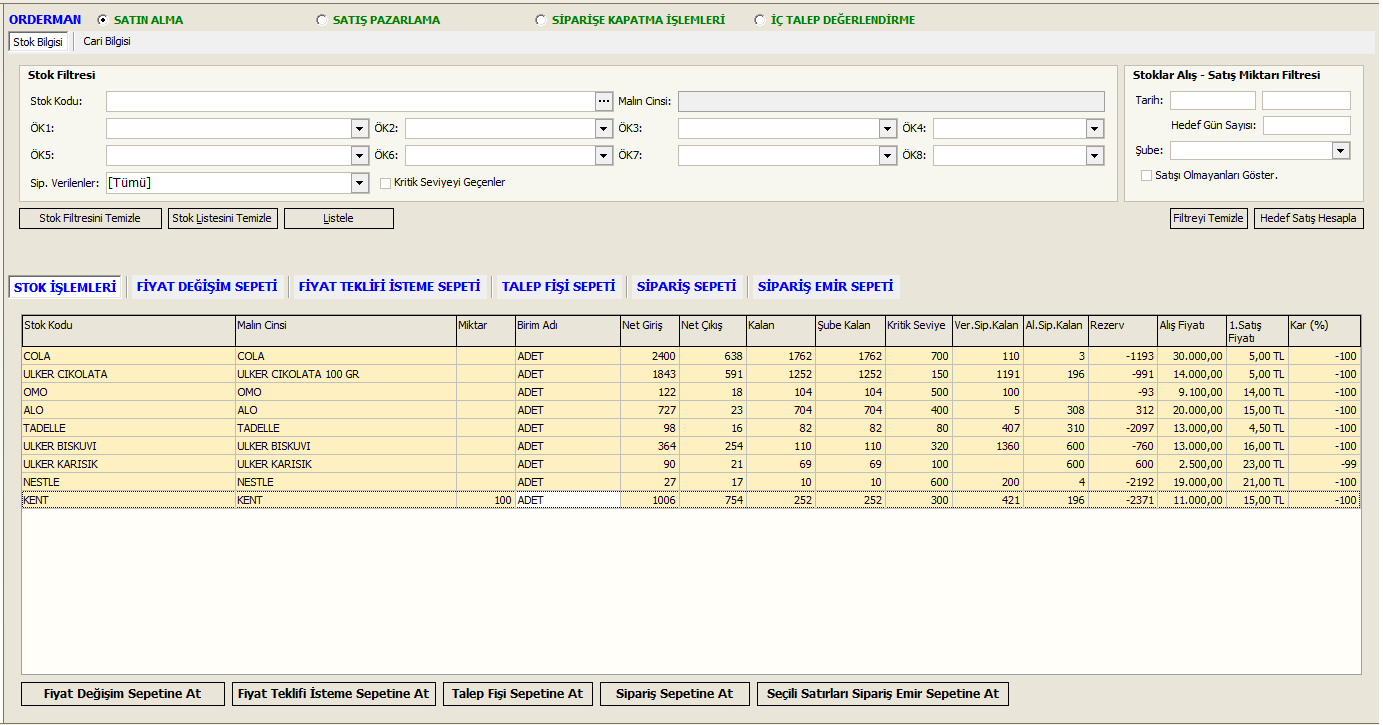Viewport: 1383px width, 725px height.
Task: Click Fiyat Değişim Sepetine At button
Action: [123, 694]
